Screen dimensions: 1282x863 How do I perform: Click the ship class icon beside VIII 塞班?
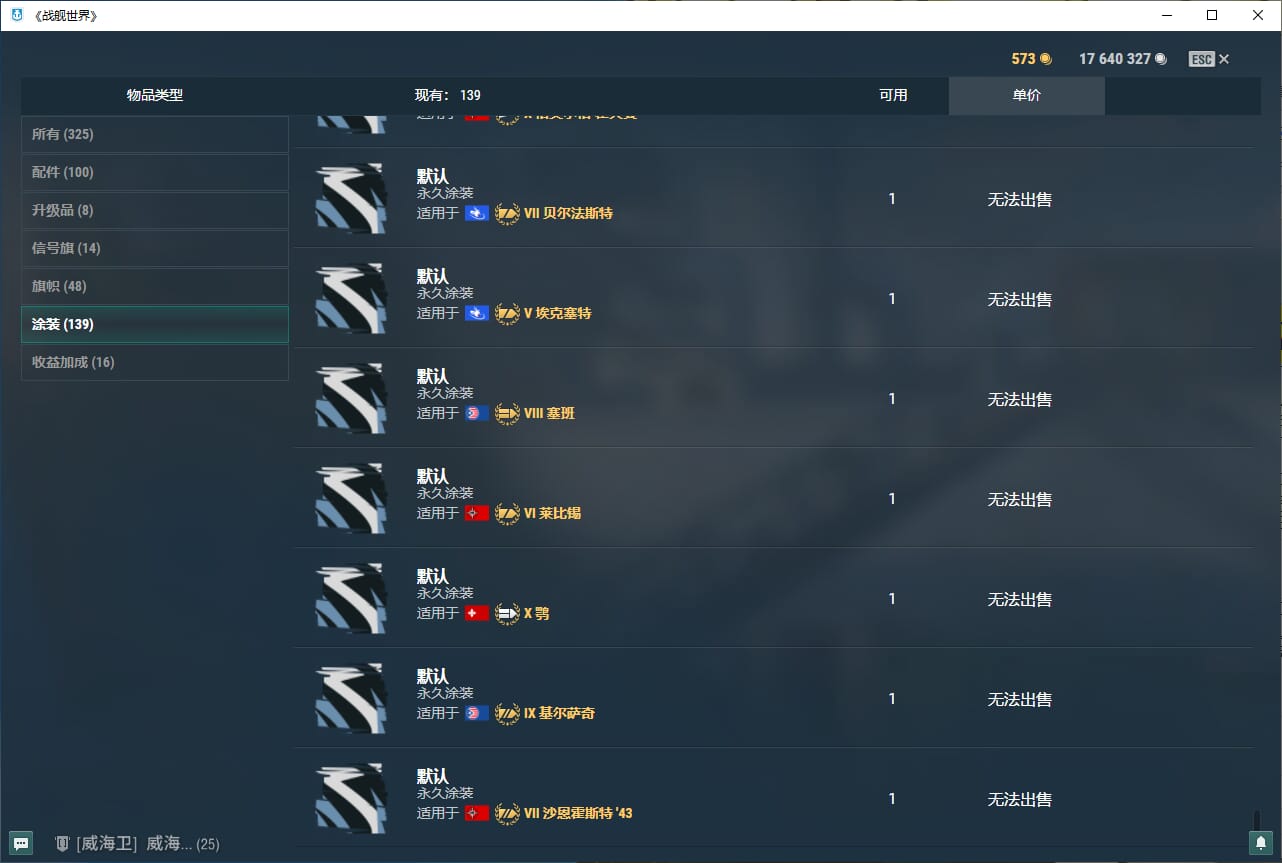(508, 413)
